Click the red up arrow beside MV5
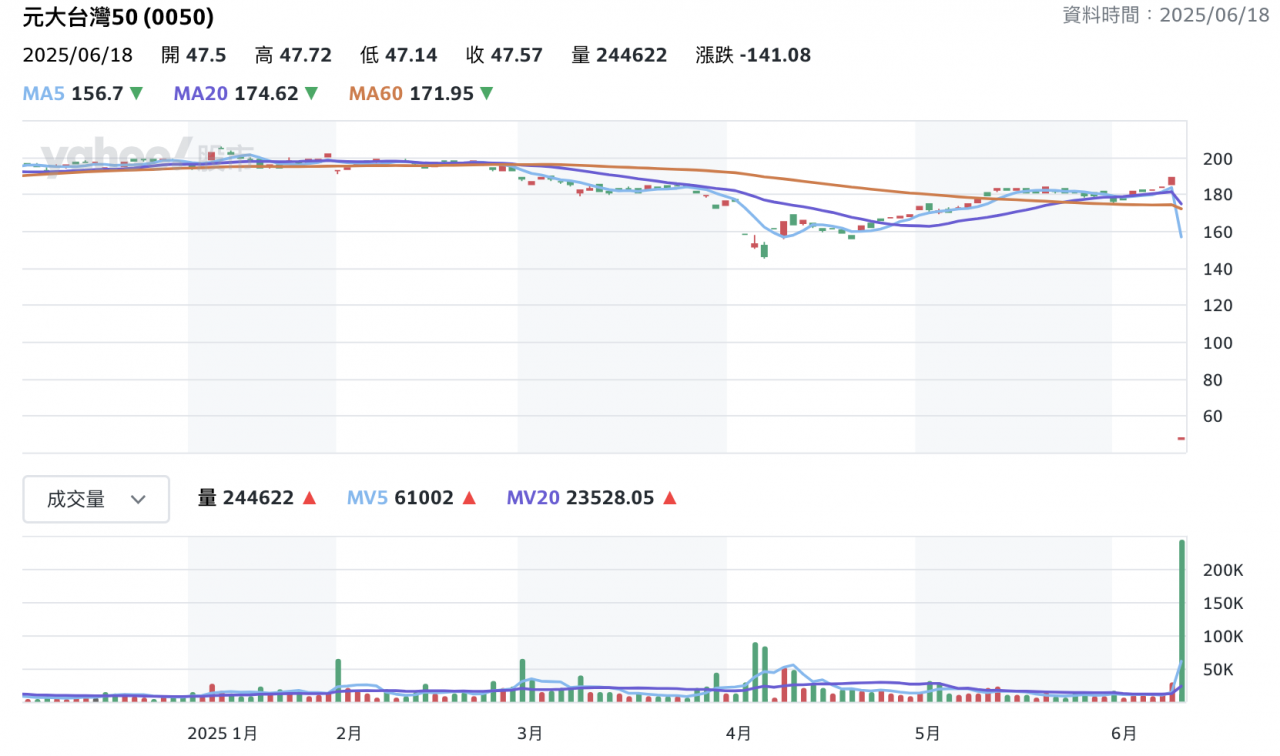The height and width of the screenshot is (756, 1280). [x=469, y=498]
